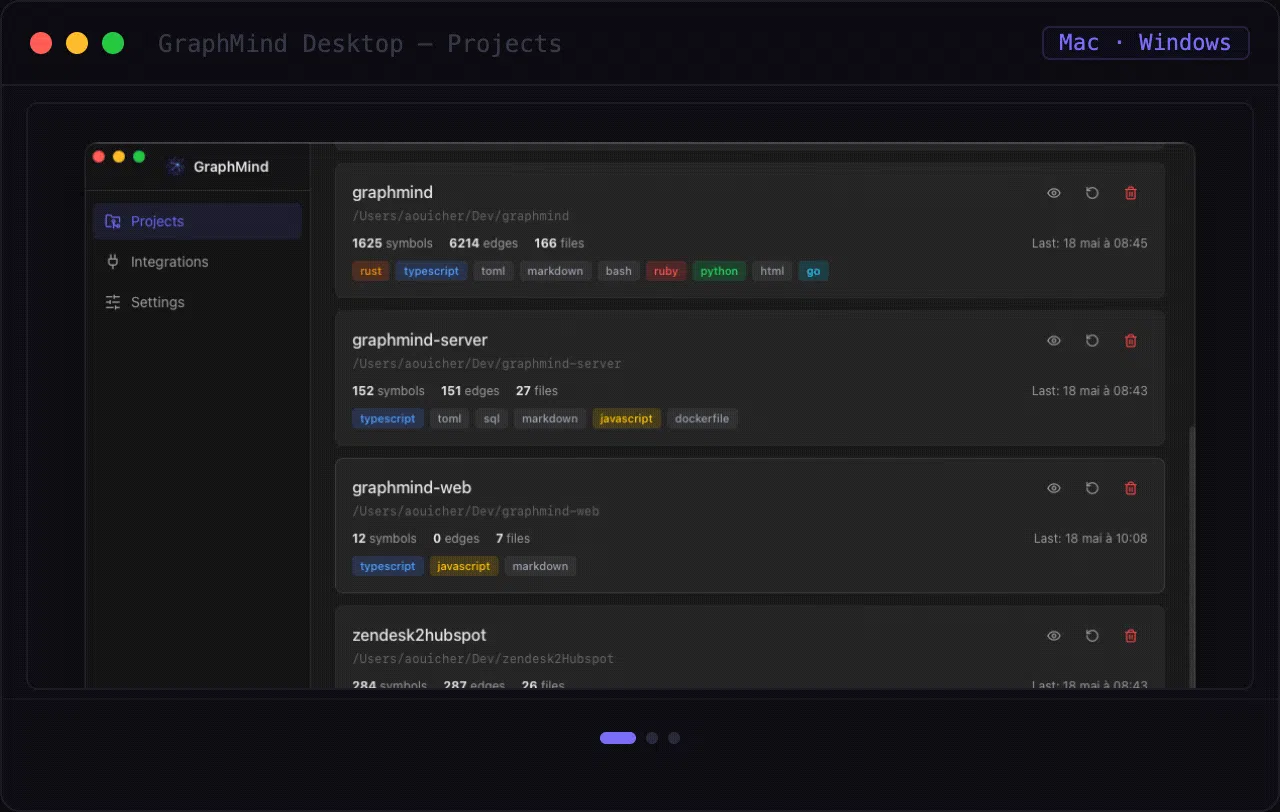Click javascript tag in graphmind-web card
This screenshot has width=1280, height=812.
pyautogui.click(x=464, y=566)
